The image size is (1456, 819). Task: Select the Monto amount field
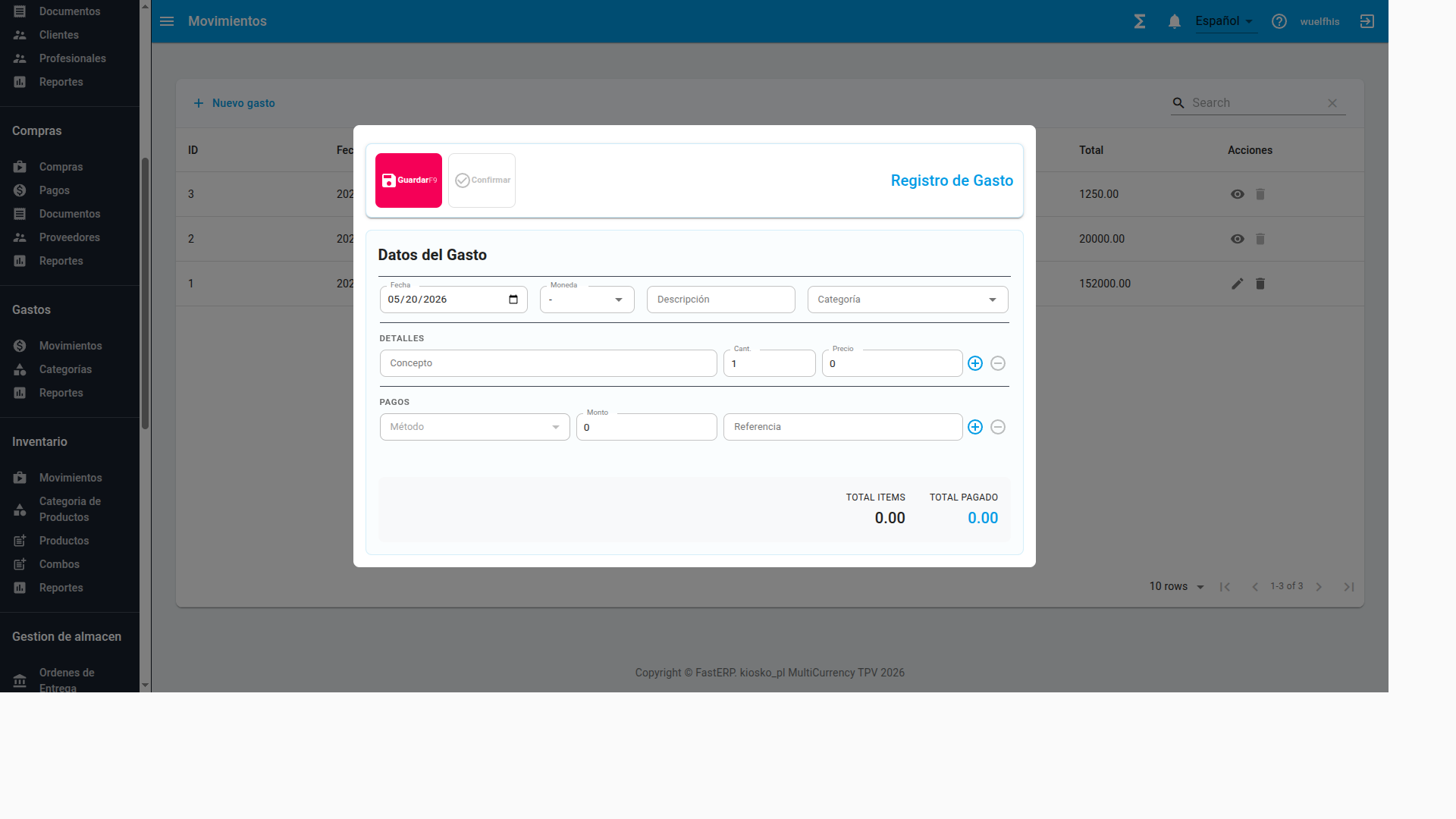pos(646,427)
